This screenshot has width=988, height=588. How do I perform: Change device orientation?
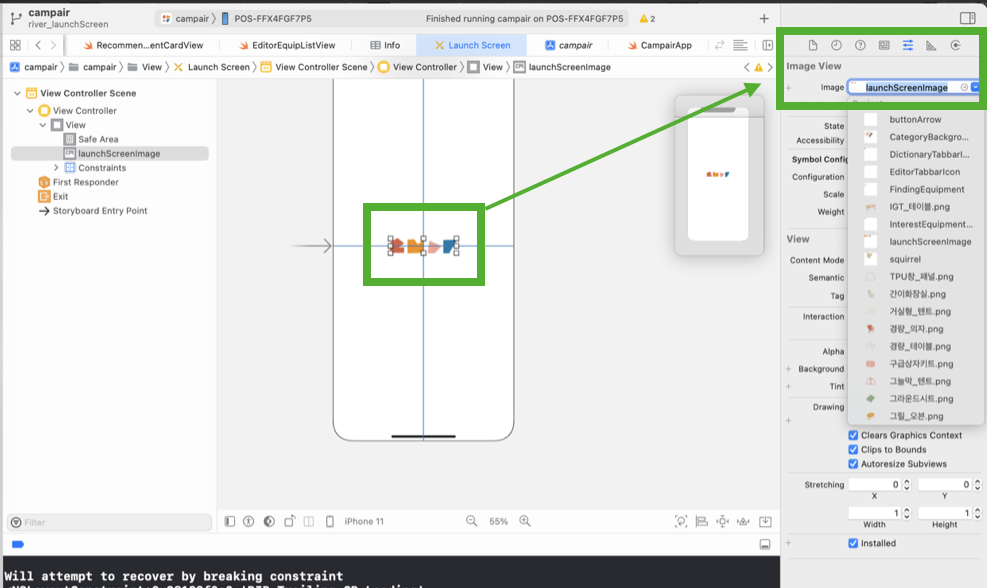(289, 521)
